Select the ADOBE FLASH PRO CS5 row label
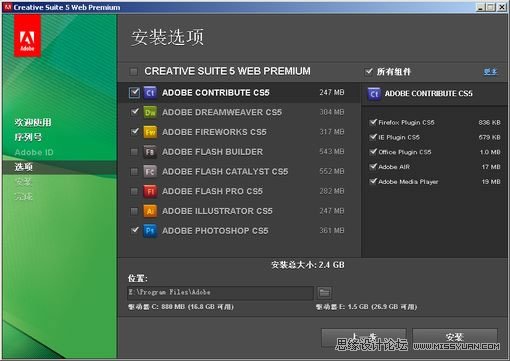Image resolution: width=510 pixels, height=361 pixels. [212, 191]
